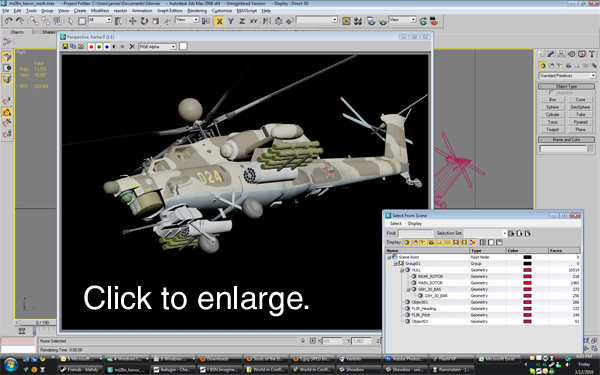Open the Standard Primitives dropdown
600x375 pixels.
tap(567, 76)
